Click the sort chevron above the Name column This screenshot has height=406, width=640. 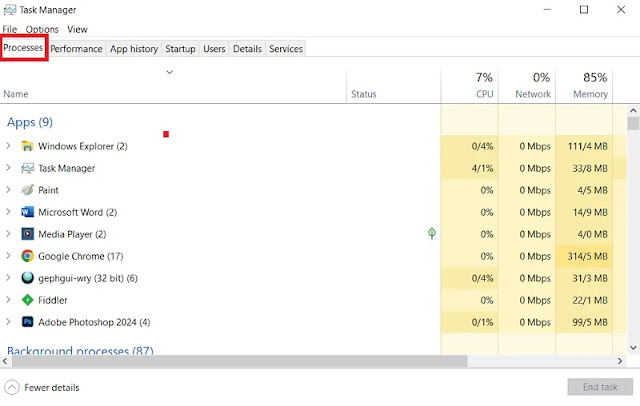point(170,72)
